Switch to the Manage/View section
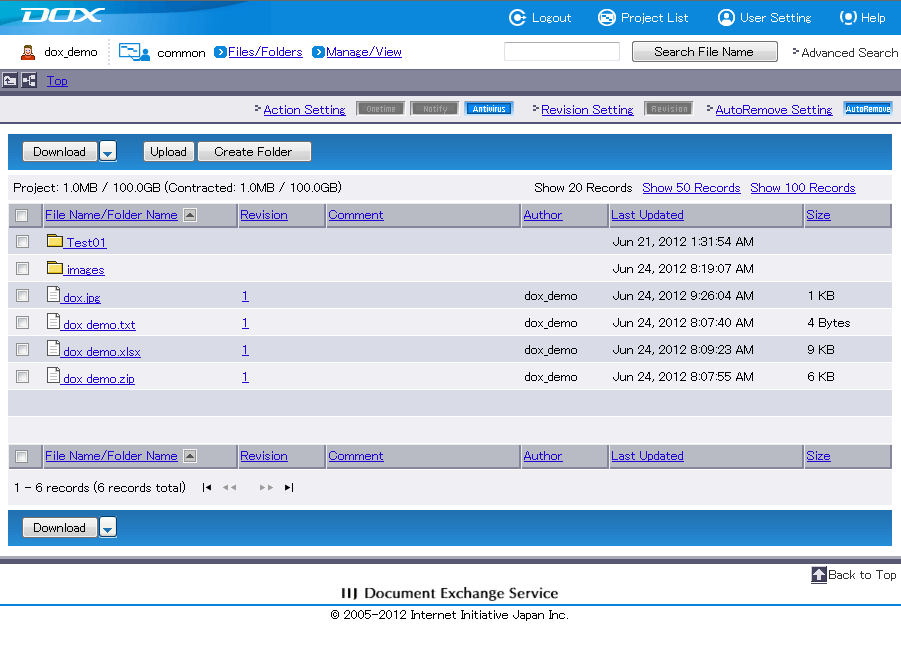Screen dimensions: 901x646 364,52
